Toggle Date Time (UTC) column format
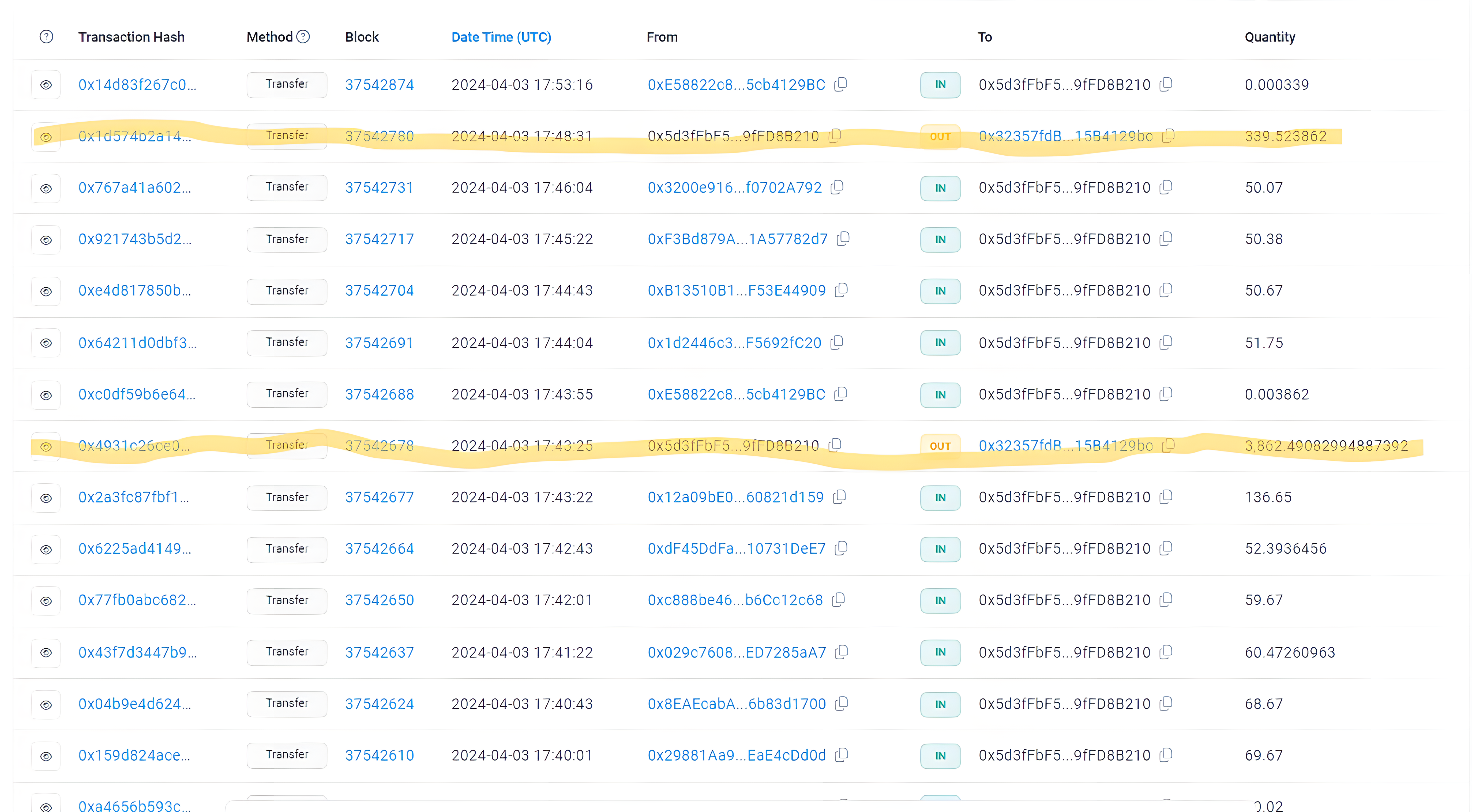Viewport: 1472px width, 812px height. coord(501,37)
